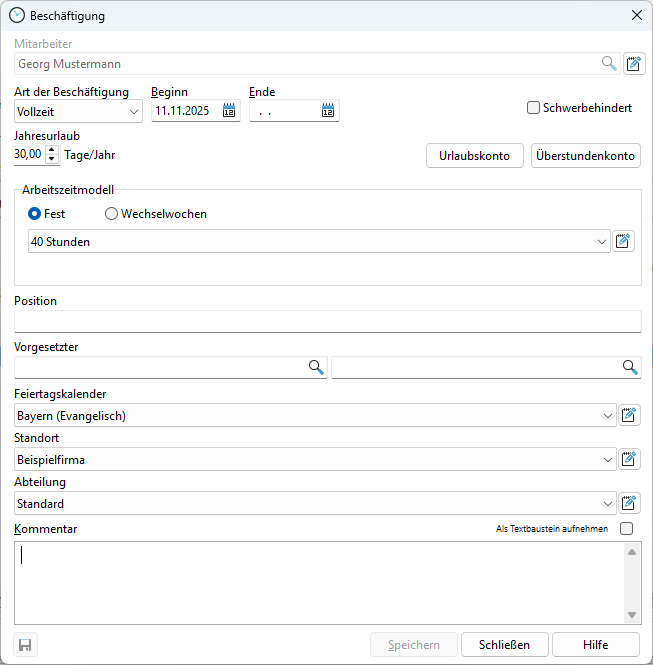Screen dimensions: 653x665
Task: Click into the Position text field
Action: click(x=327, y=321)
